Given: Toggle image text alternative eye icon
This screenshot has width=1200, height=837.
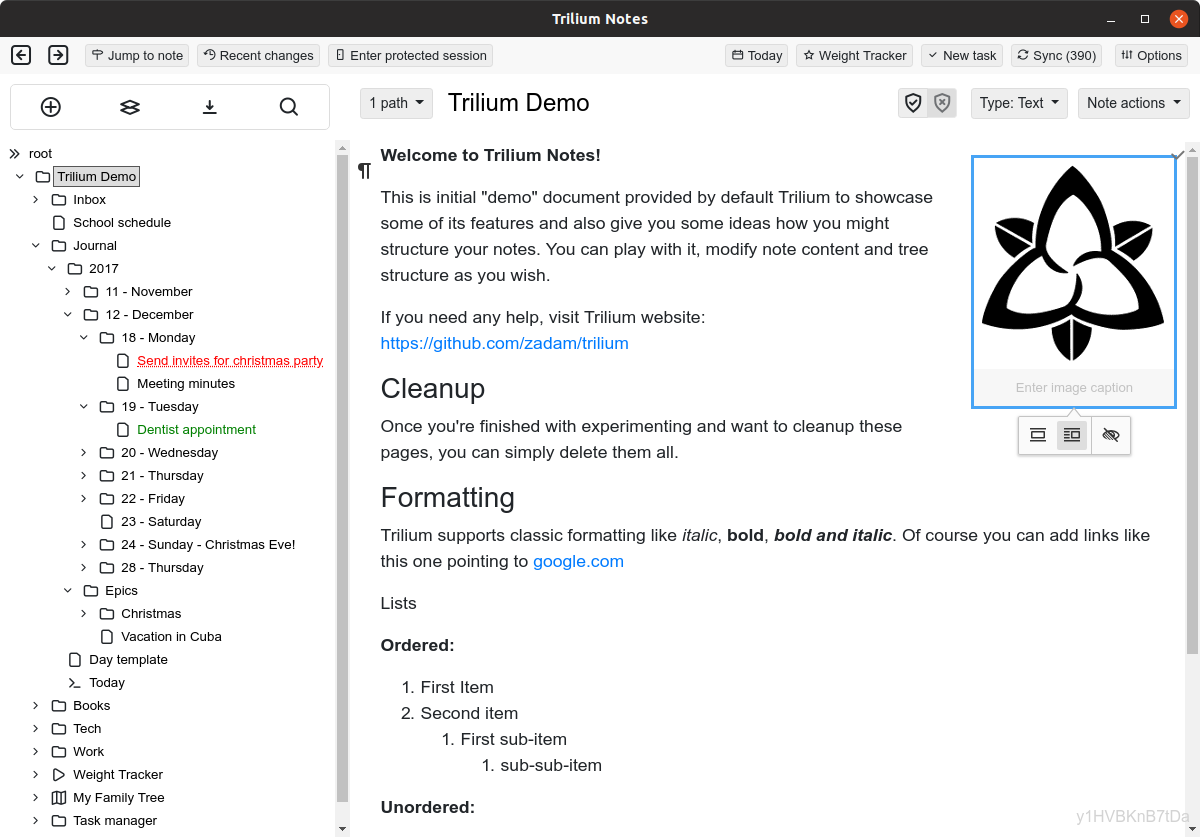Looking at the screenshot, I should pyautogui.click(x=1111, y=435).
